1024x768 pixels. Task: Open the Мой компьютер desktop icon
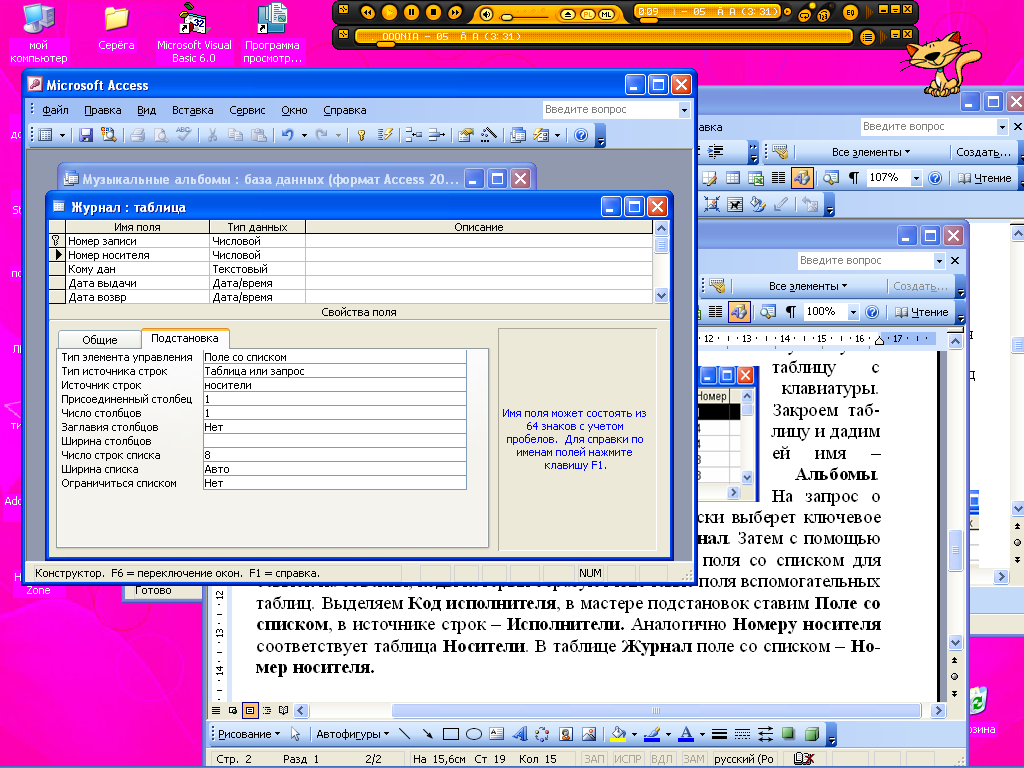(39, 33)
